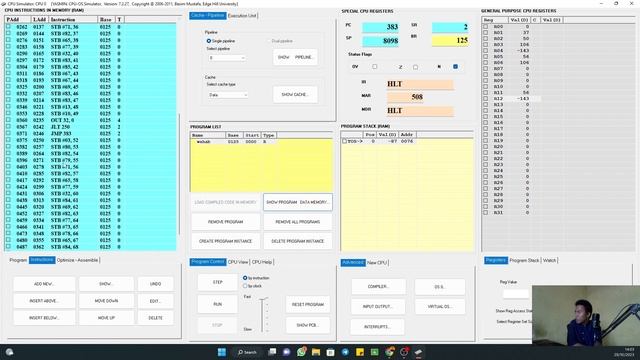
Task: Select the program row in Program List
Action: click(261, 142)
